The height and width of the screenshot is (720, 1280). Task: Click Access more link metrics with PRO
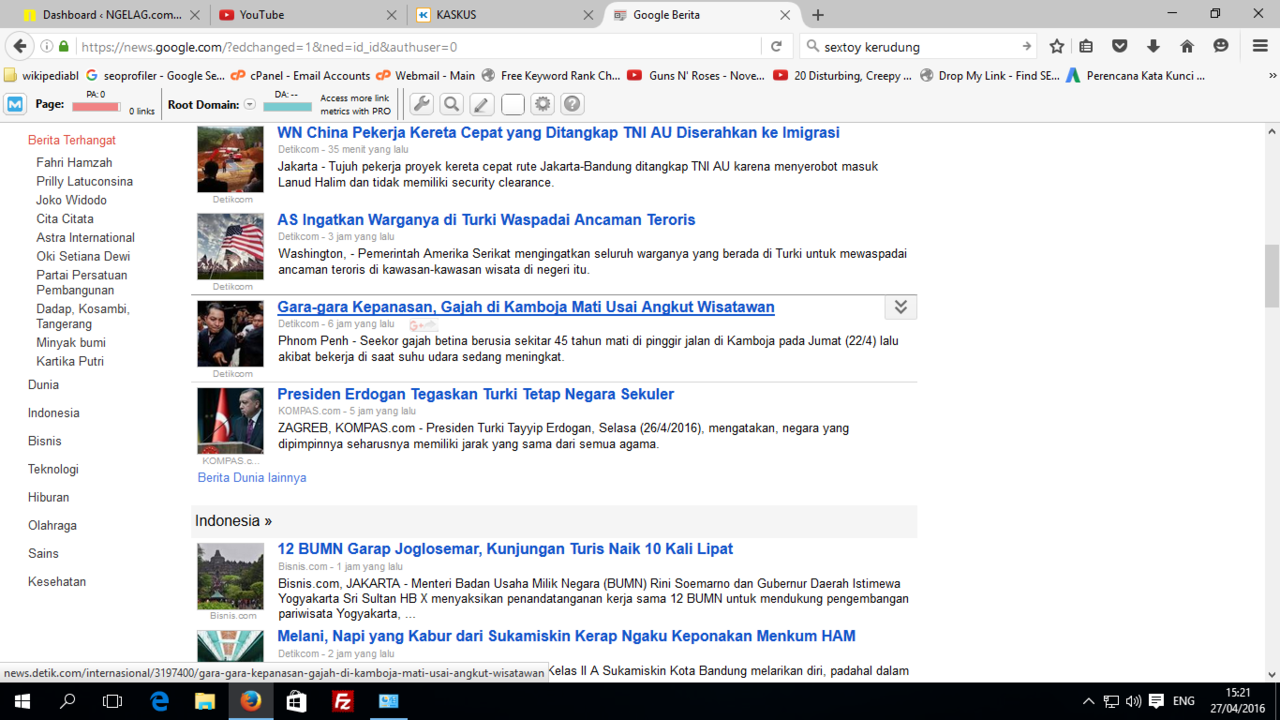pyautogui.click(x=355, y=105)
